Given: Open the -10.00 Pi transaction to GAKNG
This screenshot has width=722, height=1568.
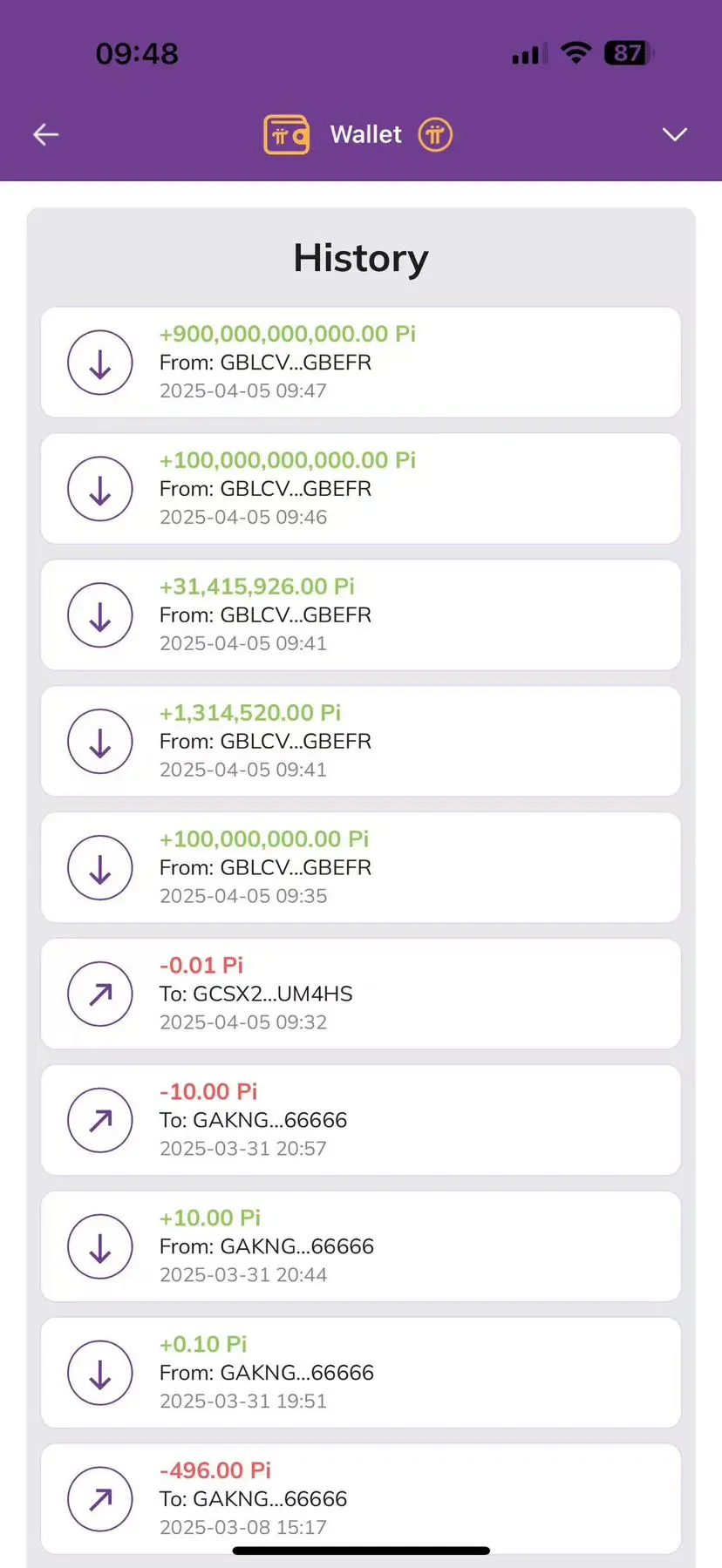Looking at the screenshot, I should tap(361, 1120).
